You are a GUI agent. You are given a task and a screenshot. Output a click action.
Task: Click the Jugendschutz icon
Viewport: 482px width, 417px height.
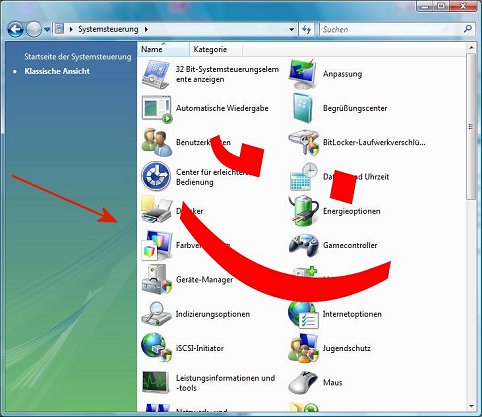pos(303,349)
